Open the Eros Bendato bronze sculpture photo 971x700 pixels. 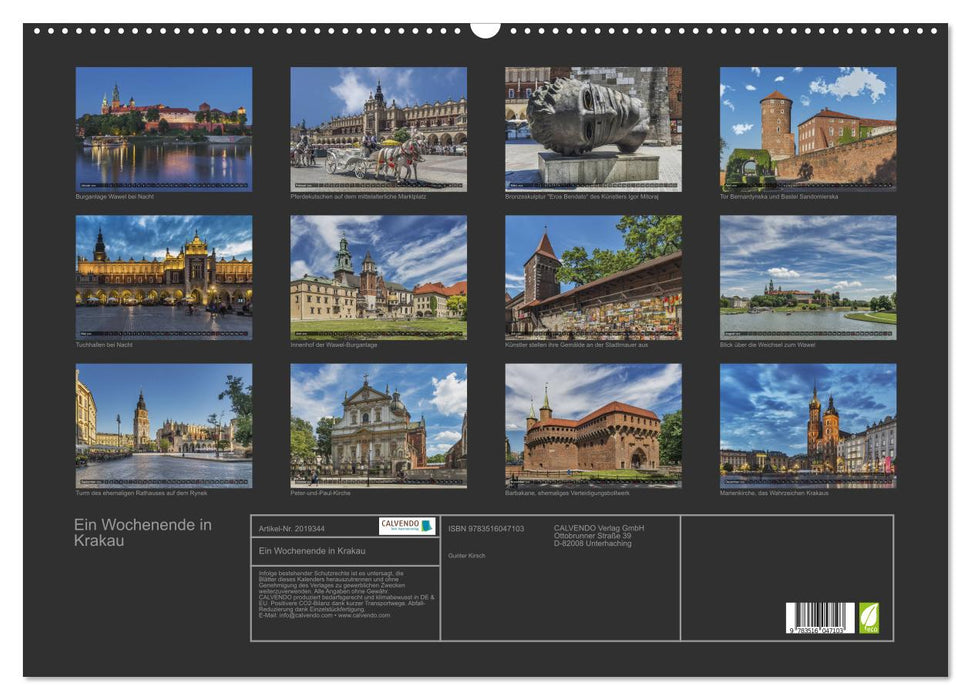593,128
